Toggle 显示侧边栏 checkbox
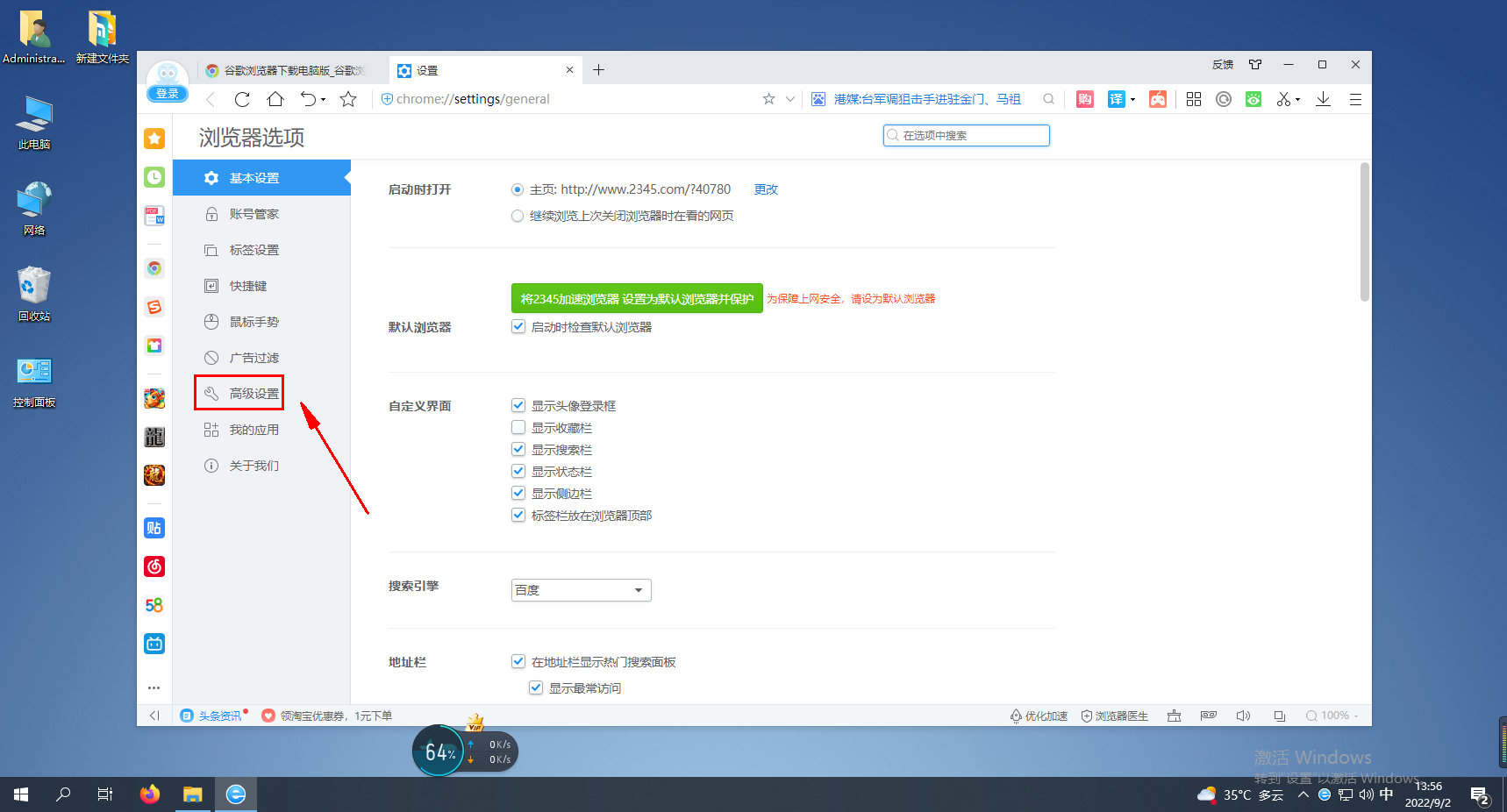 [518, 493]
